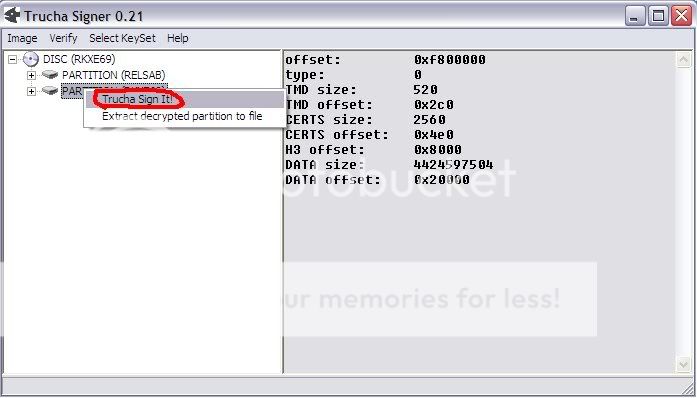
Task: Click the drive icon of the highlighted partition
Action: point(50,91)
